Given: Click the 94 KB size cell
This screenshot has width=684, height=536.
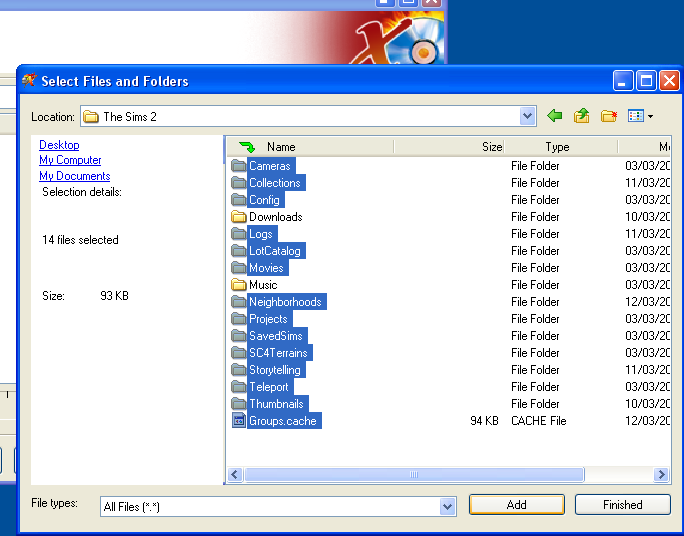Looking at the screenshot, I should (484, 421).
